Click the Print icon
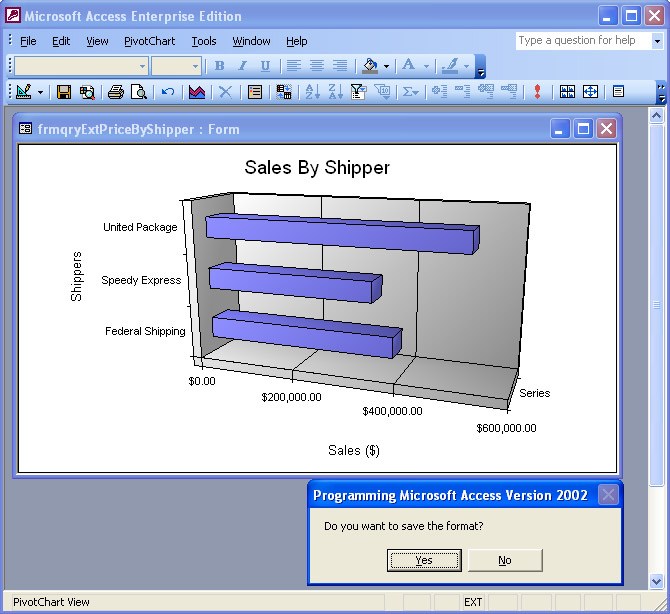 click(x=116, y=92)
